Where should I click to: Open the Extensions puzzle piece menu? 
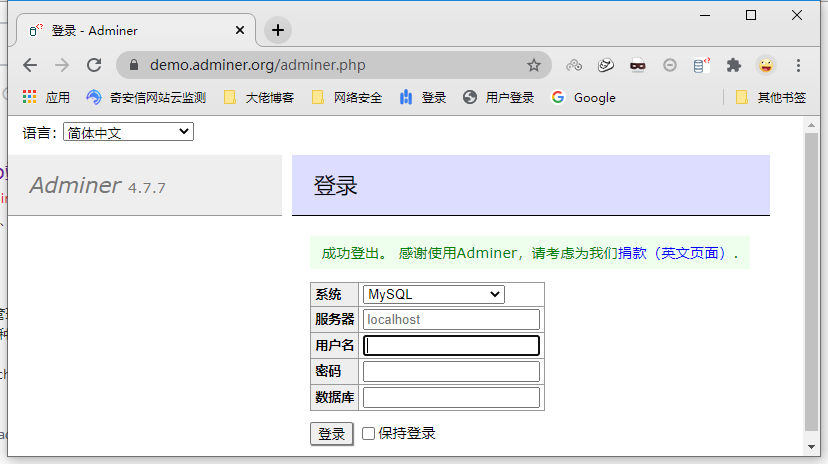tap(733, 65)
